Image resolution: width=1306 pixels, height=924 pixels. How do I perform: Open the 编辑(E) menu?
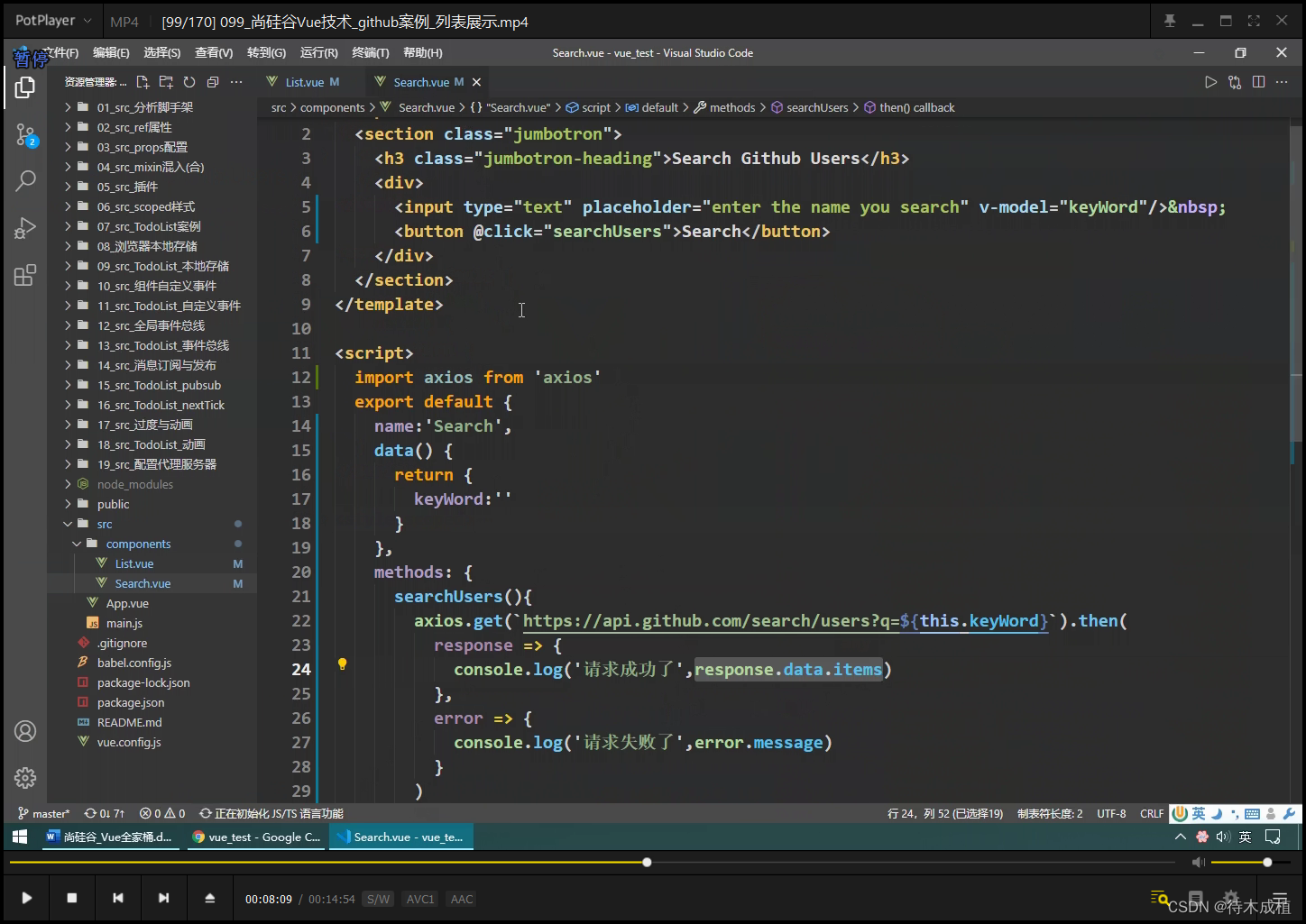click(111, 53)
